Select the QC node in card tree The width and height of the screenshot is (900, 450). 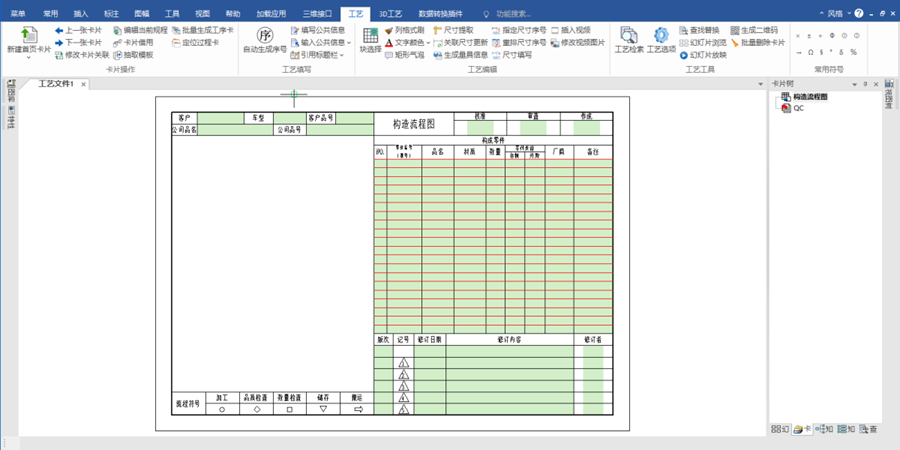pyautogui.click(x=799, y=108)
